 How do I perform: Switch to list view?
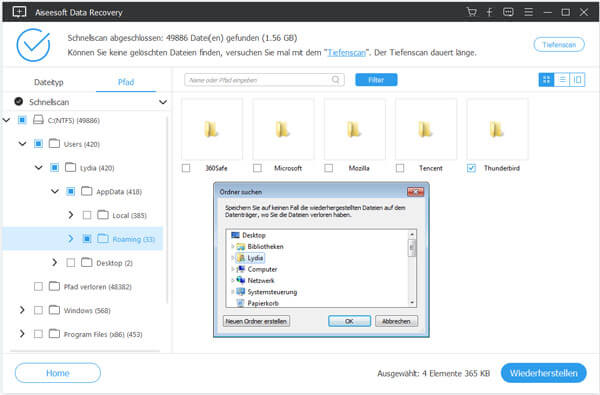pos(562,80)
